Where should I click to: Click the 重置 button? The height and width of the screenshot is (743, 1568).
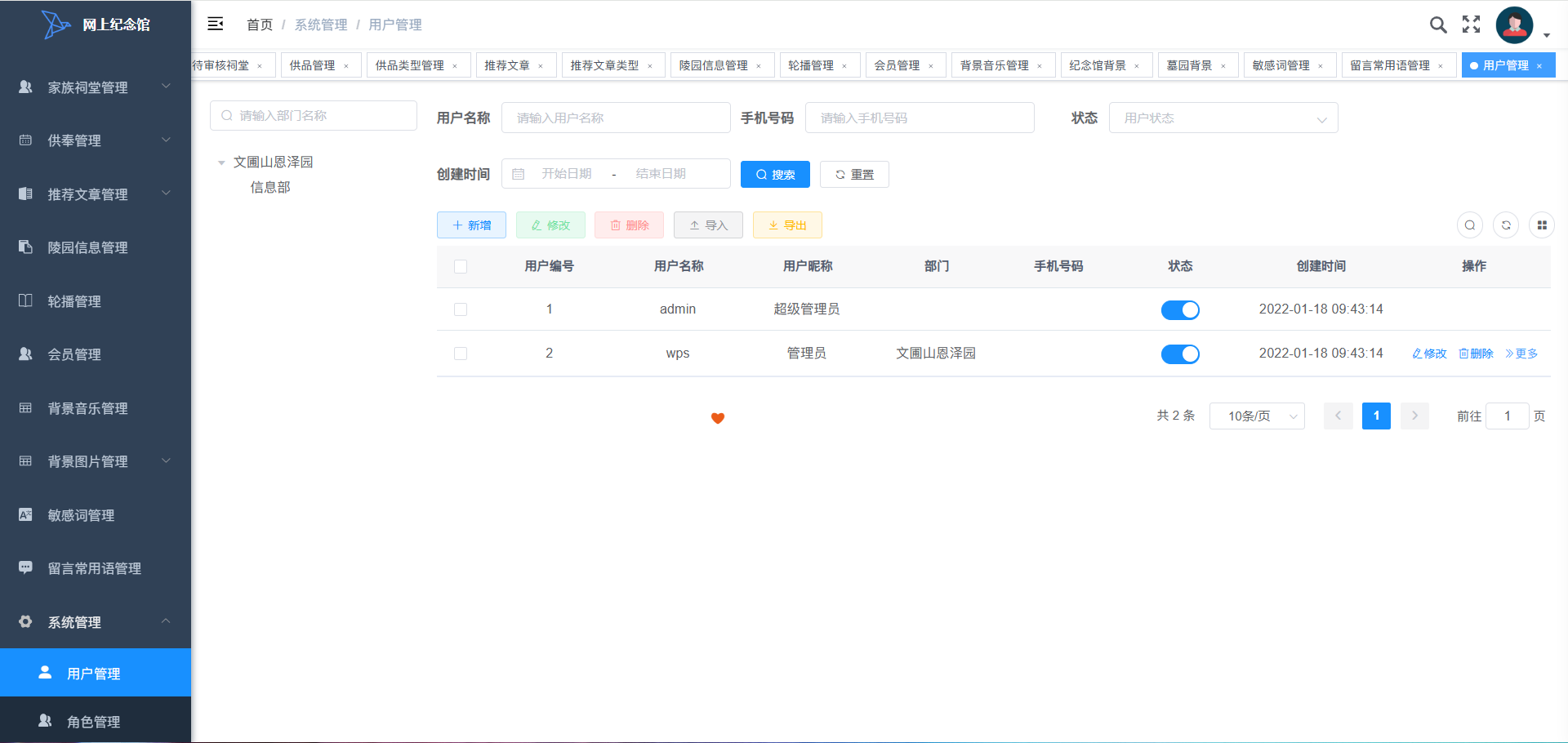(x=854, y=175)
